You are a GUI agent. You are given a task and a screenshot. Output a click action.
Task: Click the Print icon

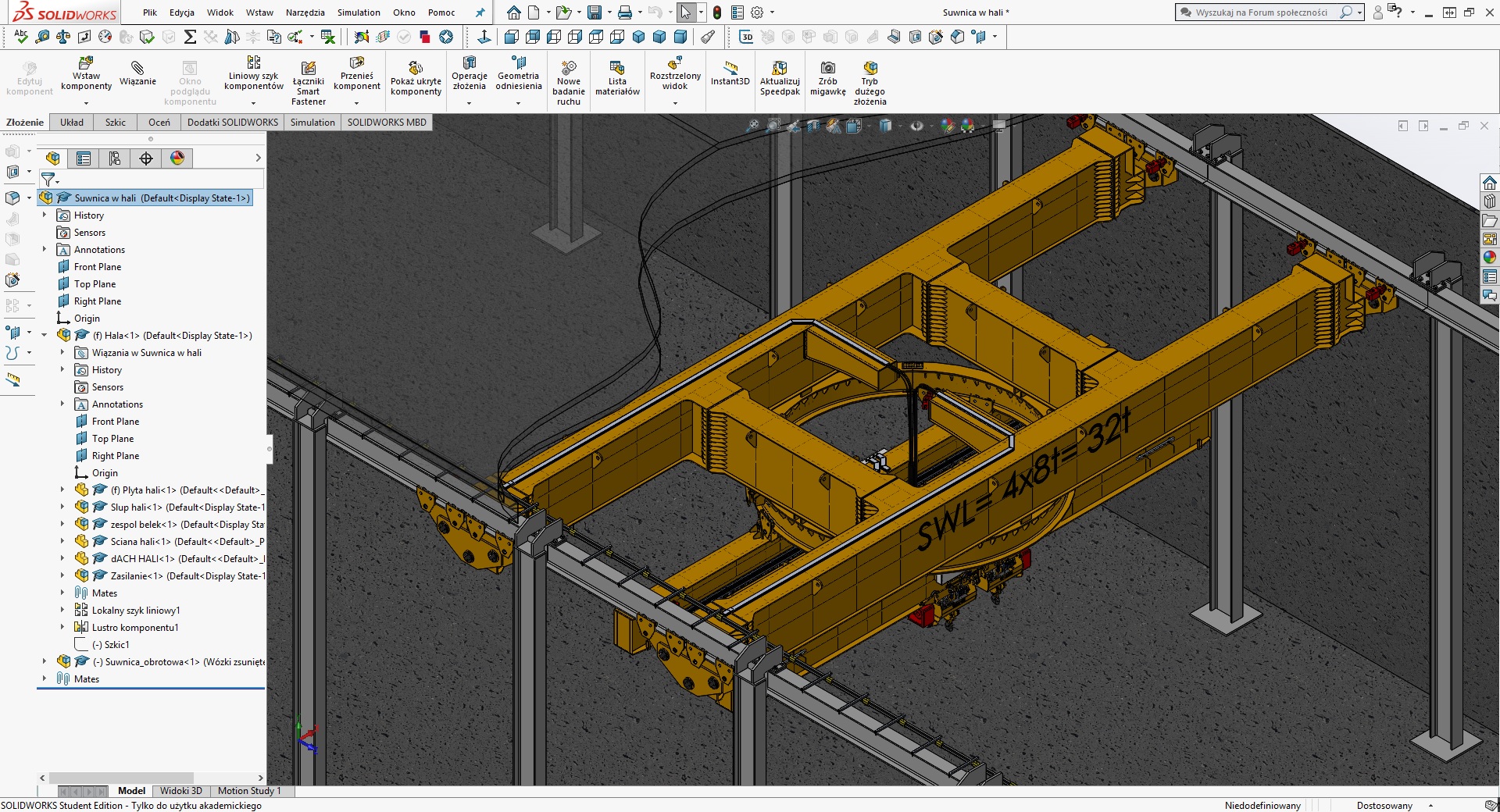625,12
